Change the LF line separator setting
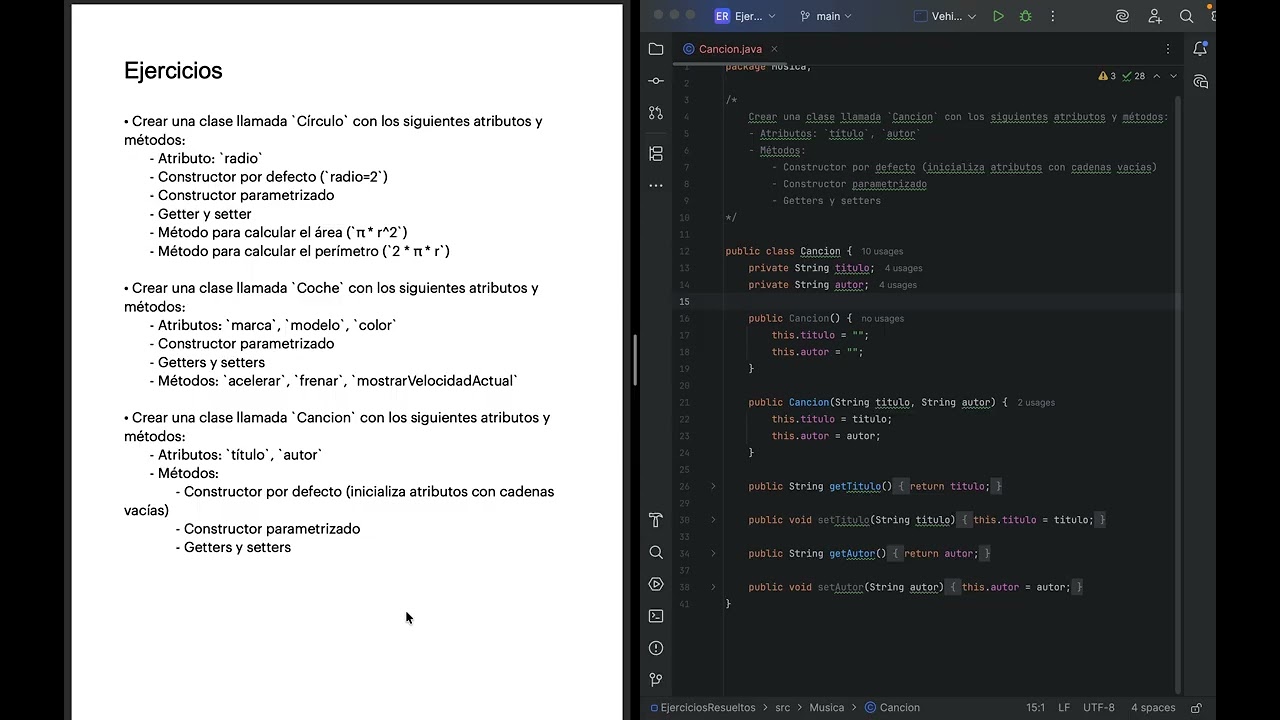This screenshot has width=1280, height=720. [x=1064, y=708]
